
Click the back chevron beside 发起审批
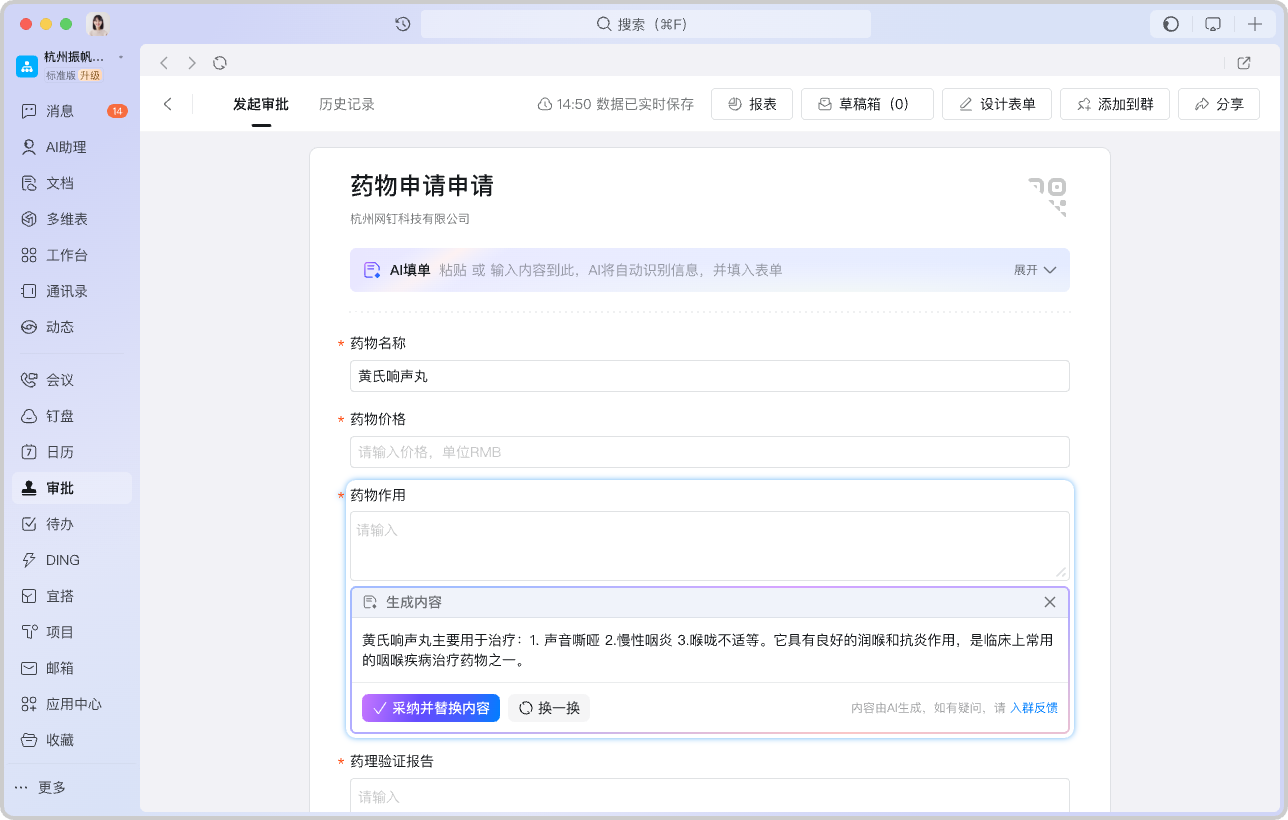coord(168,104)
